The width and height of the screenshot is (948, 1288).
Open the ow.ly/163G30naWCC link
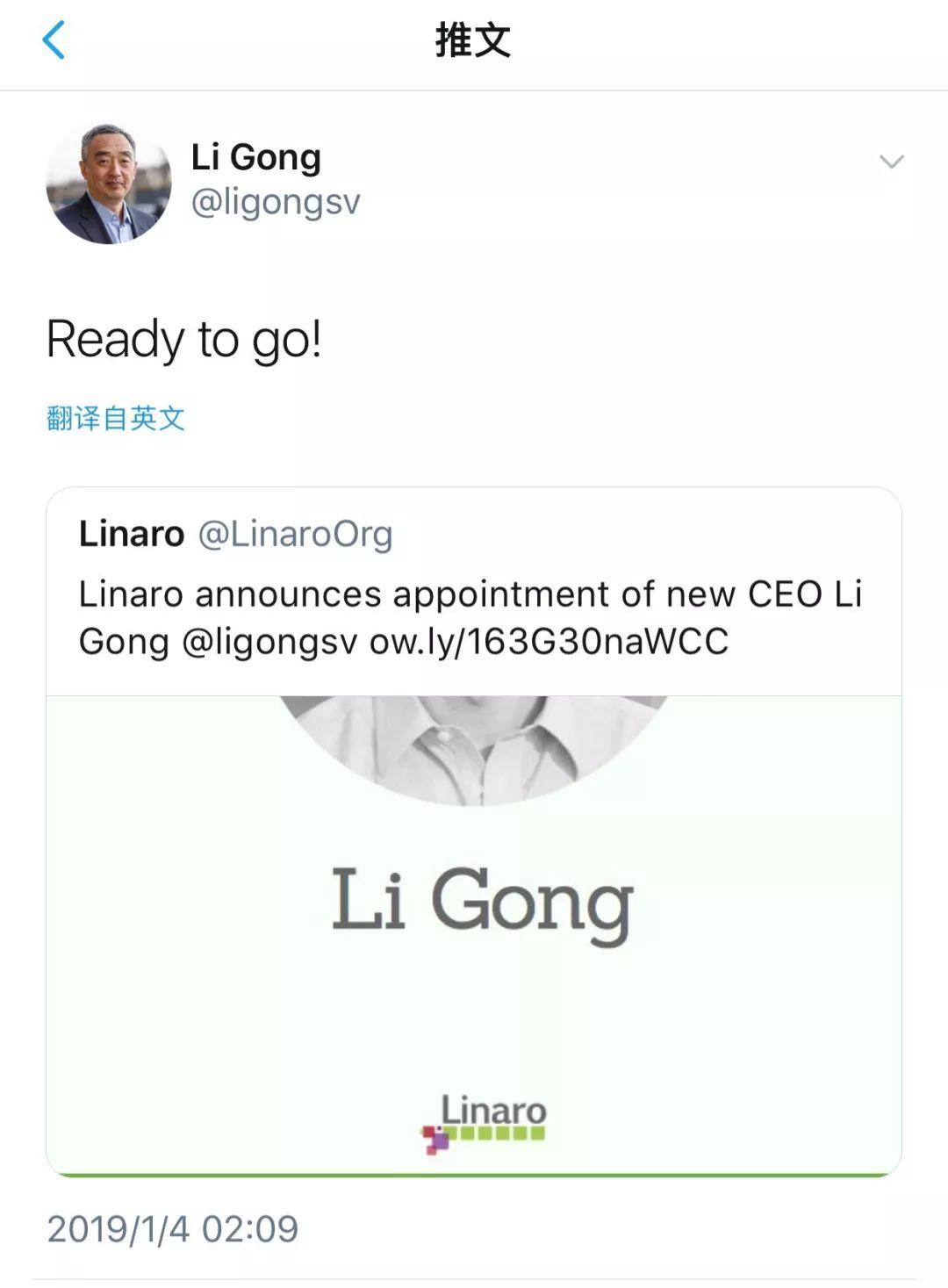coord(549,642)
